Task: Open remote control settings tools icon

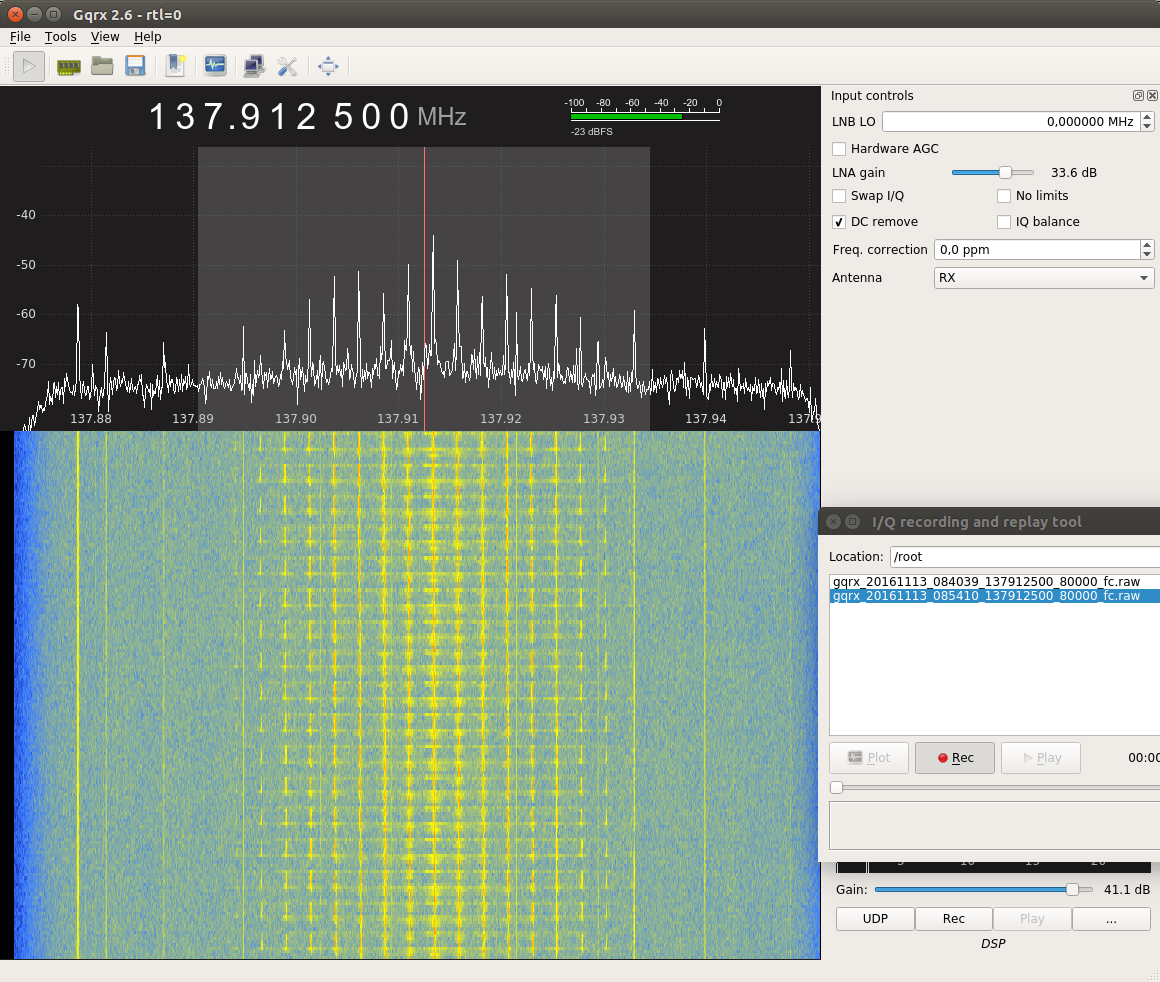Action: (287, 67)
